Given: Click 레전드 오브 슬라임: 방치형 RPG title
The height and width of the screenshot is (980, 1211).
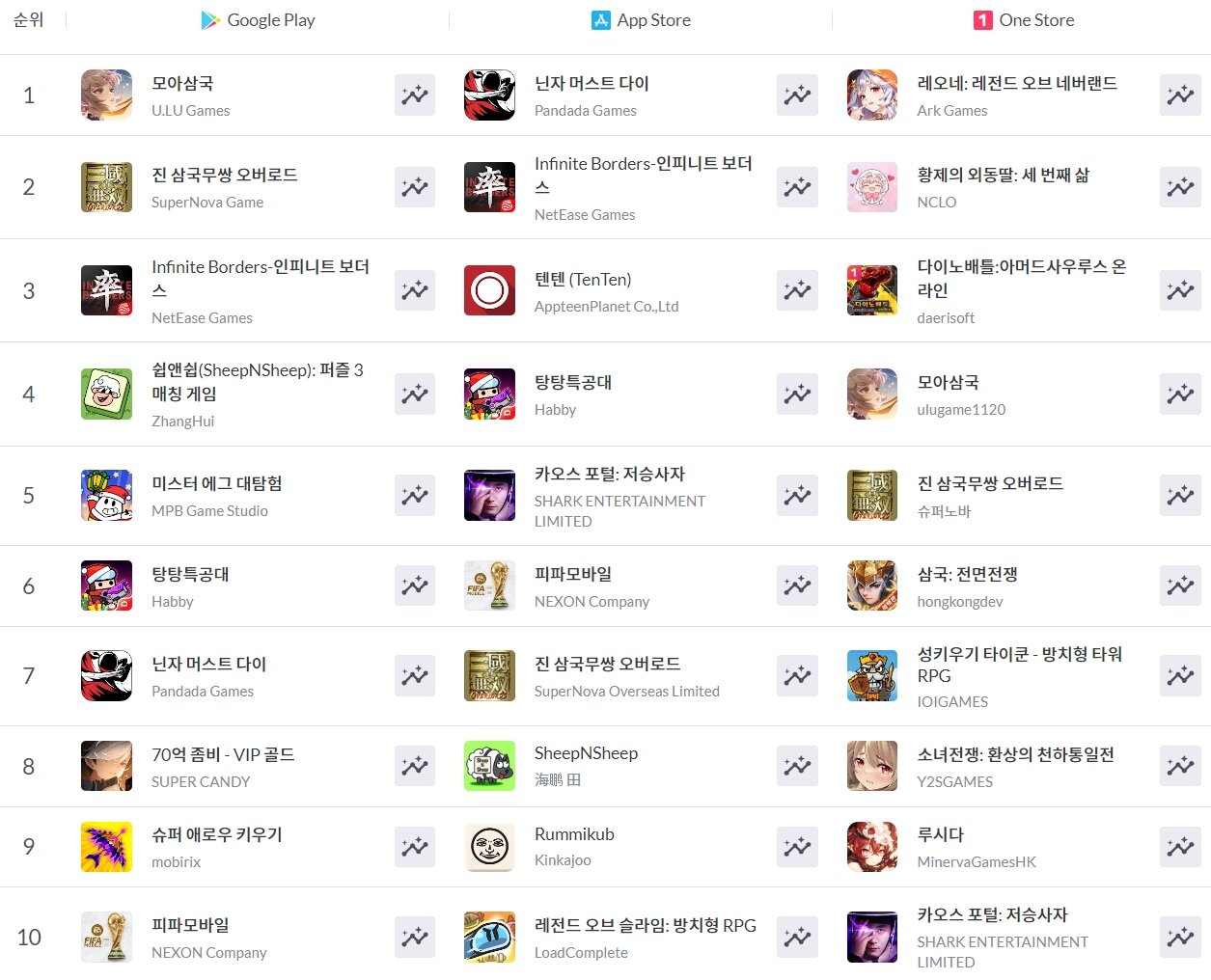Looking at the screenshot, I should click(646, 925).
